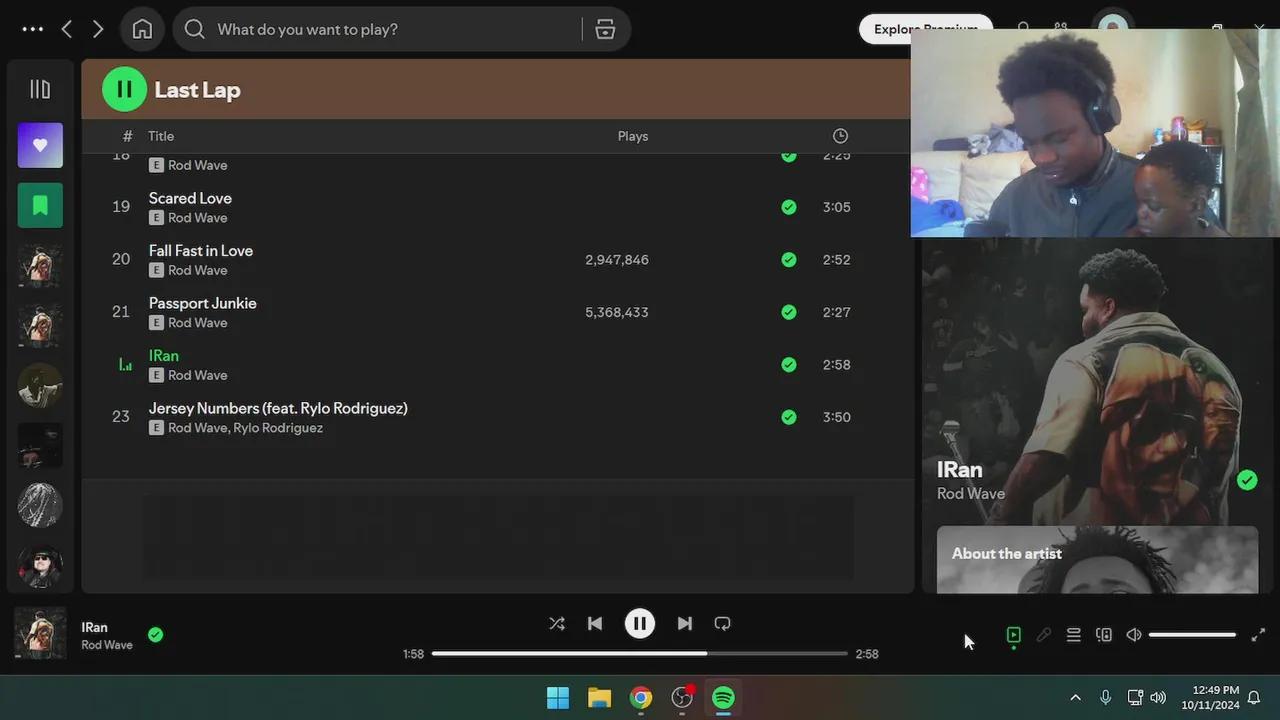Toggle repeat mode
The height and width of the screenshot is (720, 1280).
[722, 623]
